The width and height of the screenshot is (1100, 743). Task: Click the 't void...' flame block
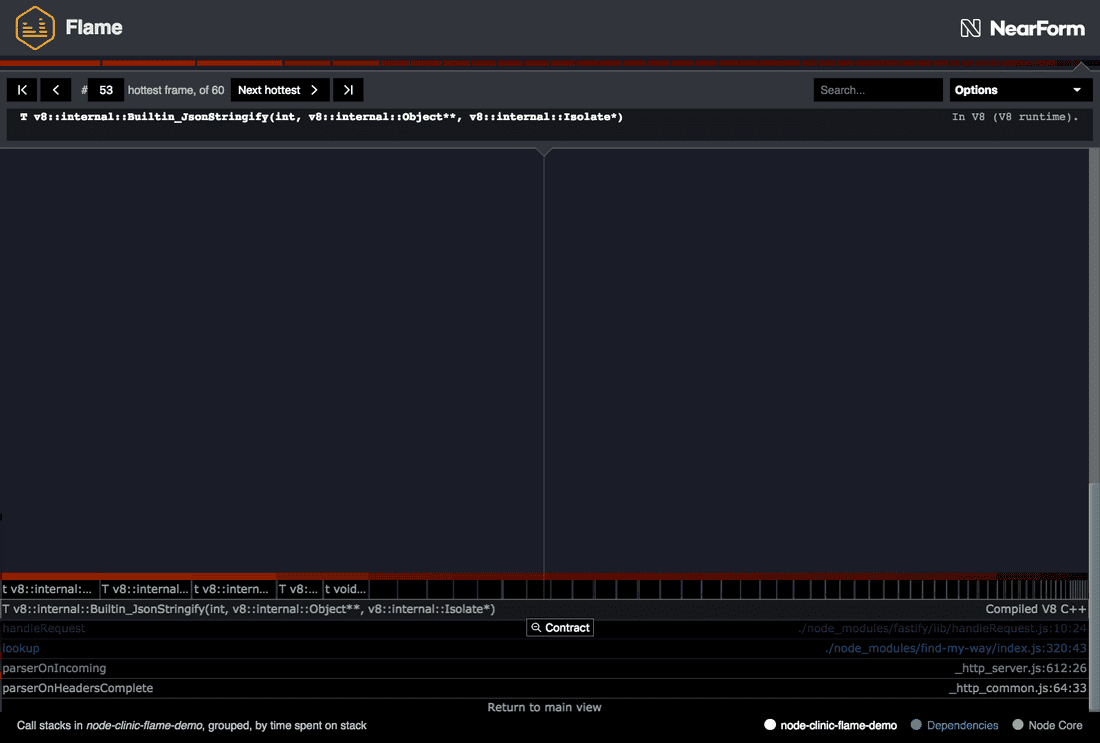tap(345, 589)
